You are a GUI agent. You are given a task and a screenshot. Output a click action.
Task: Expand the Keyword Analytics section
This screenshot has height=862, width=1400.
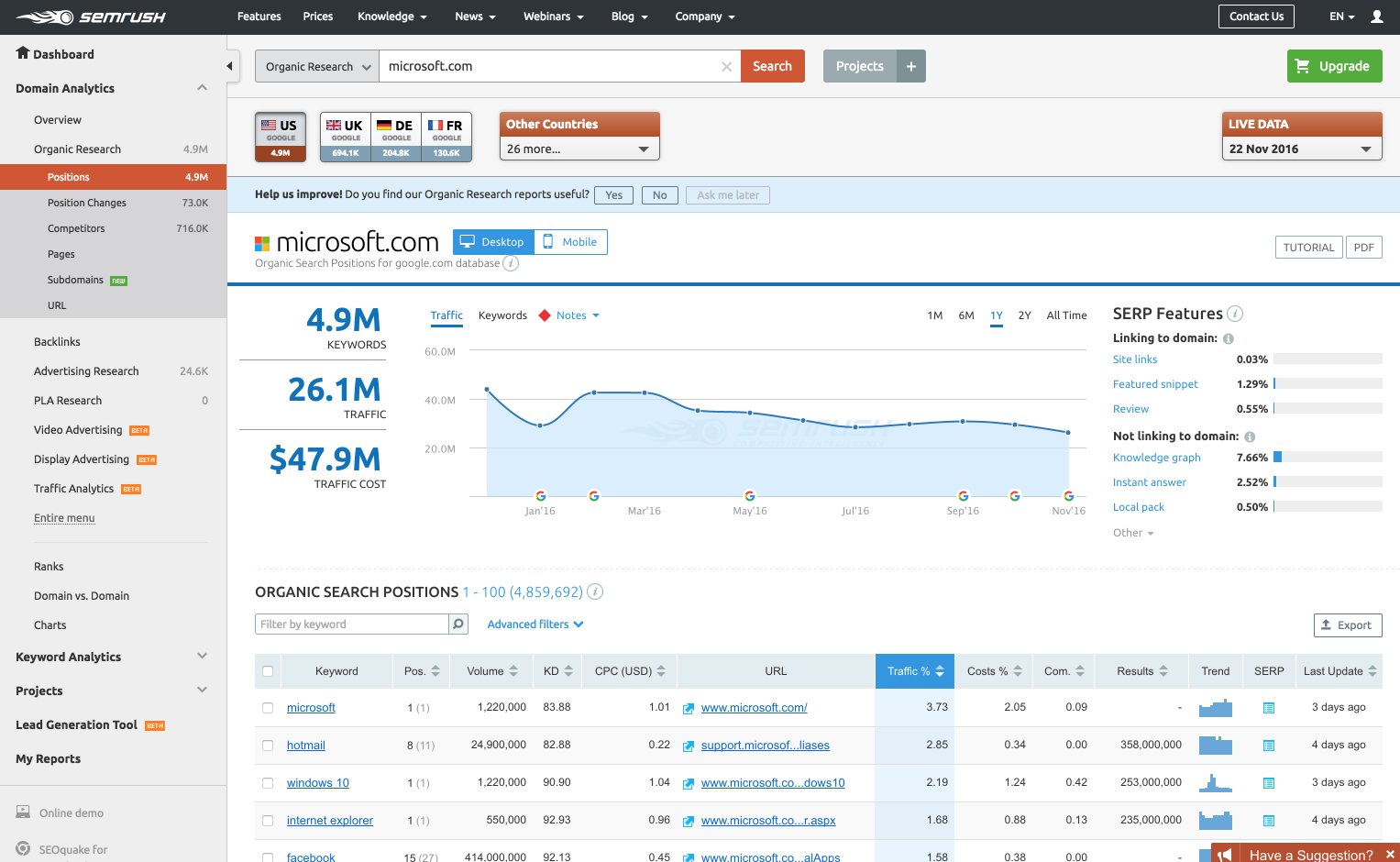tap(203, 657)
